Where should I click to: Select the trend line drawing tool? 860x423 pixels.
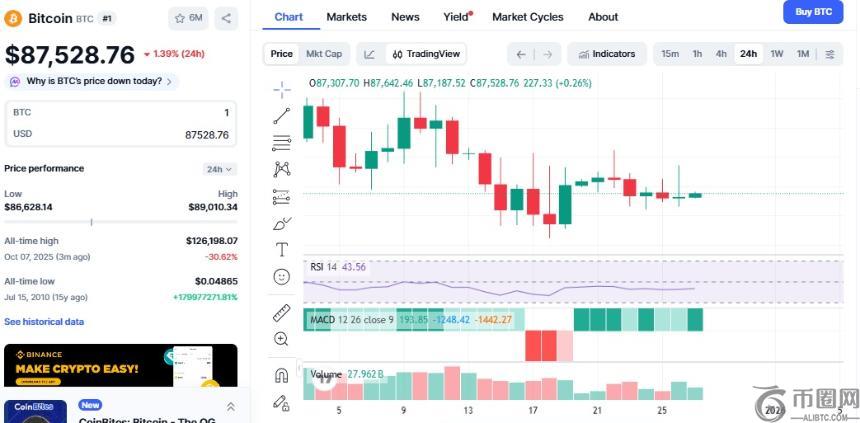click(282, 116)
